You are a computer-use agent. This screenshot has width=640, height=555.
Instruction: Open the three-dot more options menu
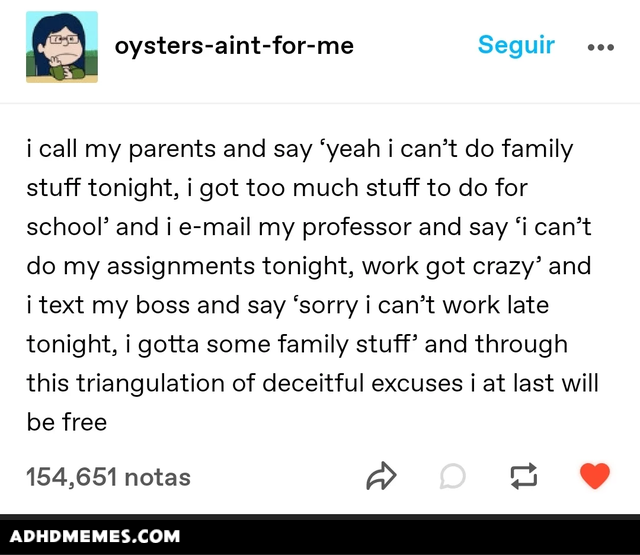pos(599,46)
